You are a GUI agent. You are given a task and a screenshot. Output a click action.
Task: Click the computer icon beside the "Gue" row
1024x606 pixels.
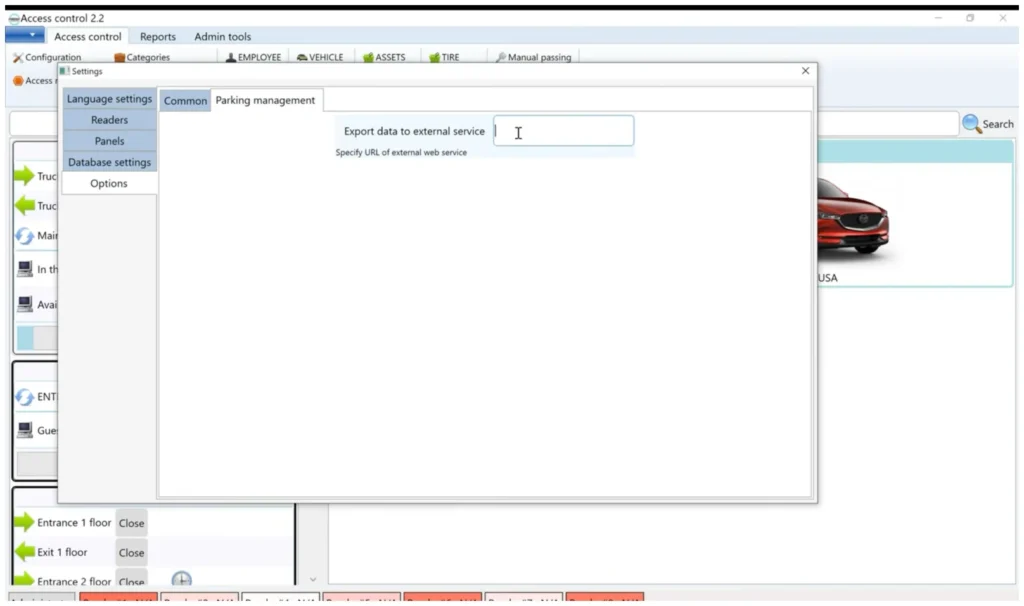(x=25, y=430)
